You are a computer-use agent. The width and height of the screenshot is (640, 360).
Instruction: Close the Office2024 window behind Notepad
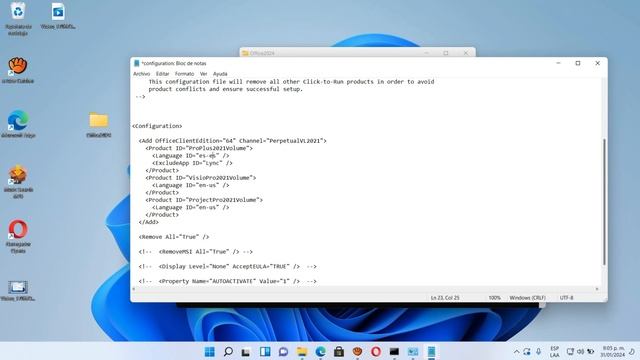tap(466, 53)
